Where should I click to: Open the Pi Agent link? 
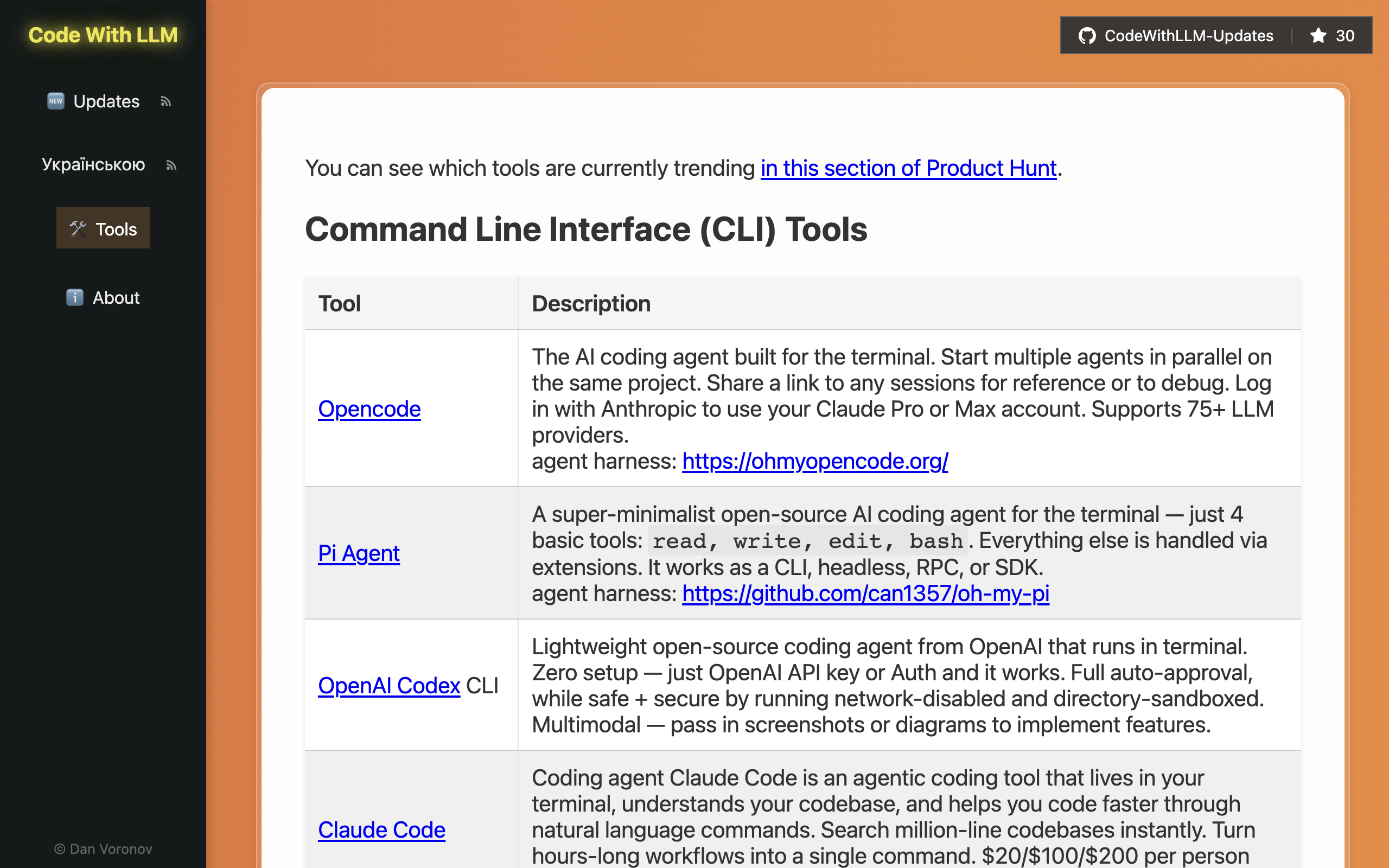(x=359, y=553)
